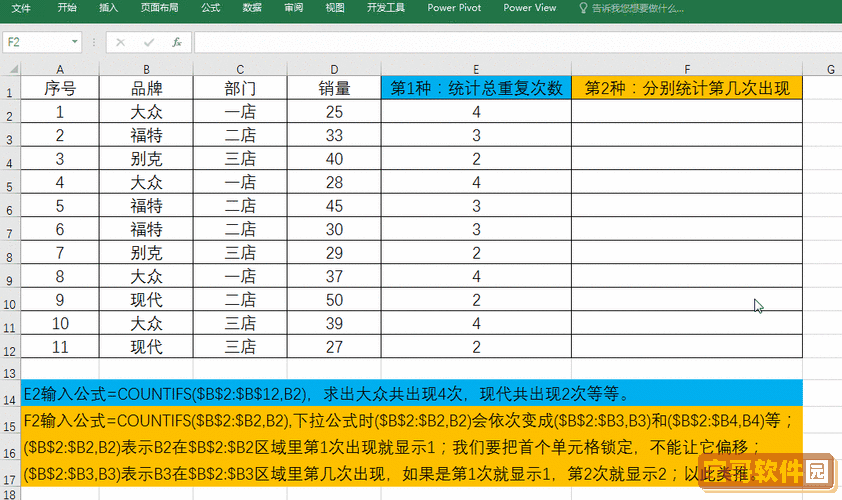Click blue note row starting E2输入公式
The width and height of the screenshot is (842, 500).
pos(412,394)
